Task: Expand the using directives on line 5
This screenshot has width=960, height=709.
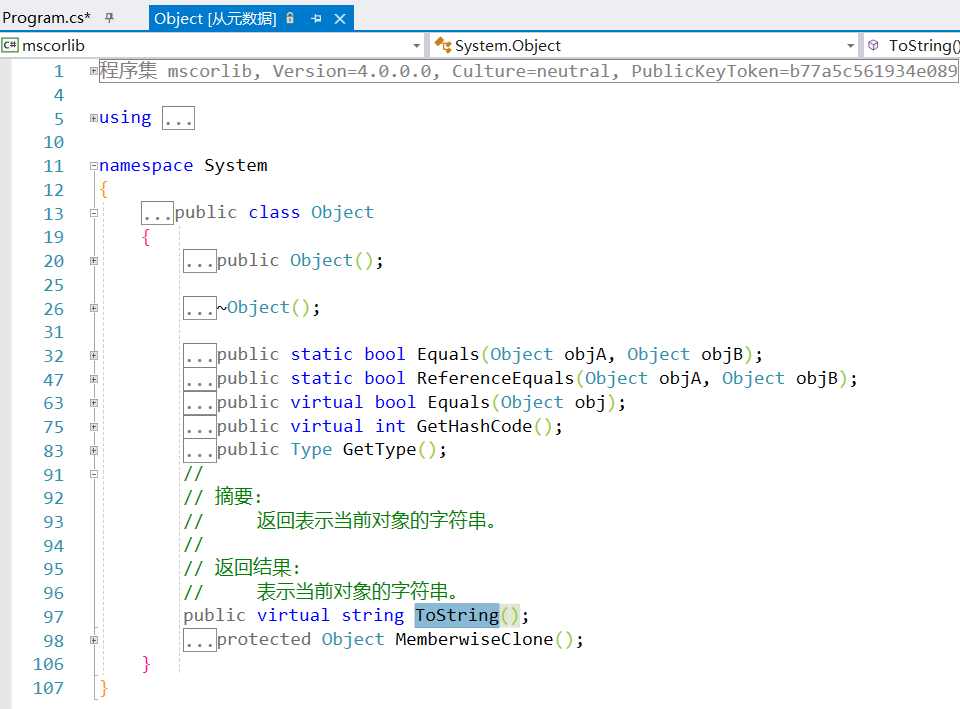Action: click(94, 118)
